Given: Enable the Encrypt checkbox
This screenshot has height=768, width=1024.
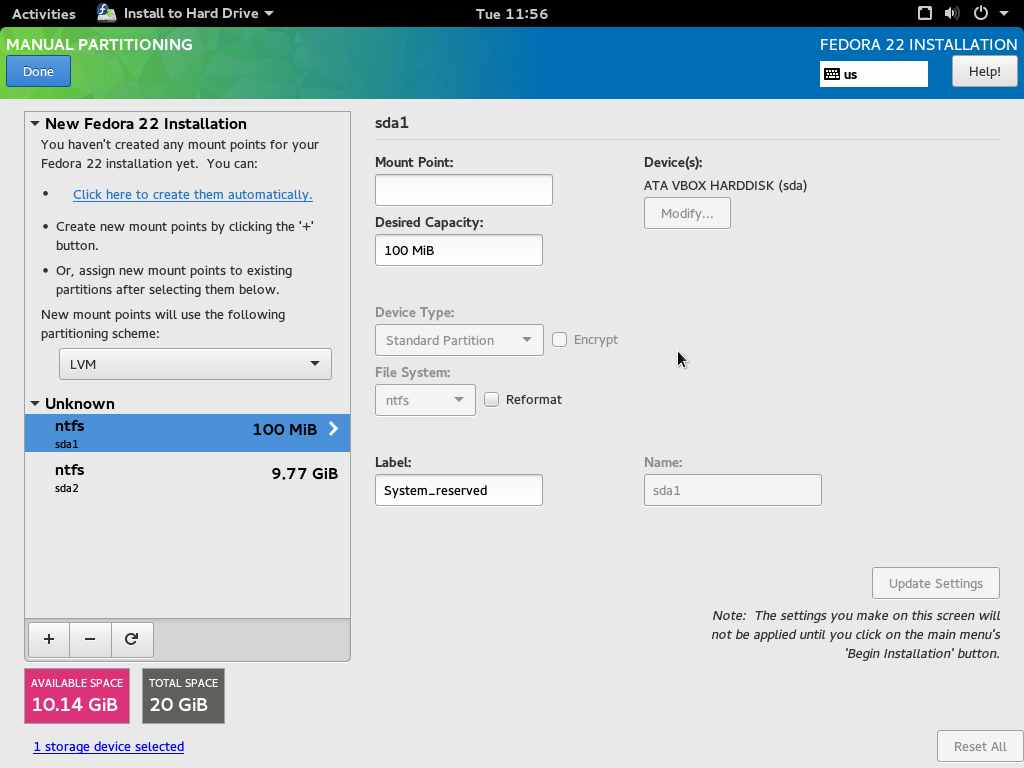Looking at the screenshot, I should click(x=560, y=340).
